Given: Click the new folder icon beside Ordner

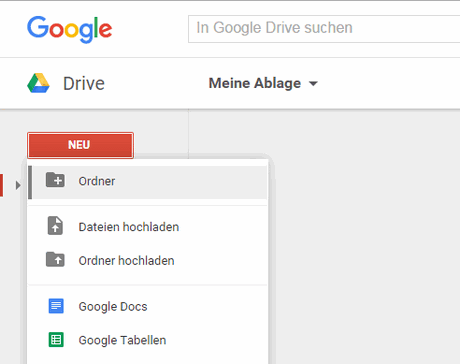Looking at the screenshot, I should pos(55,180).
